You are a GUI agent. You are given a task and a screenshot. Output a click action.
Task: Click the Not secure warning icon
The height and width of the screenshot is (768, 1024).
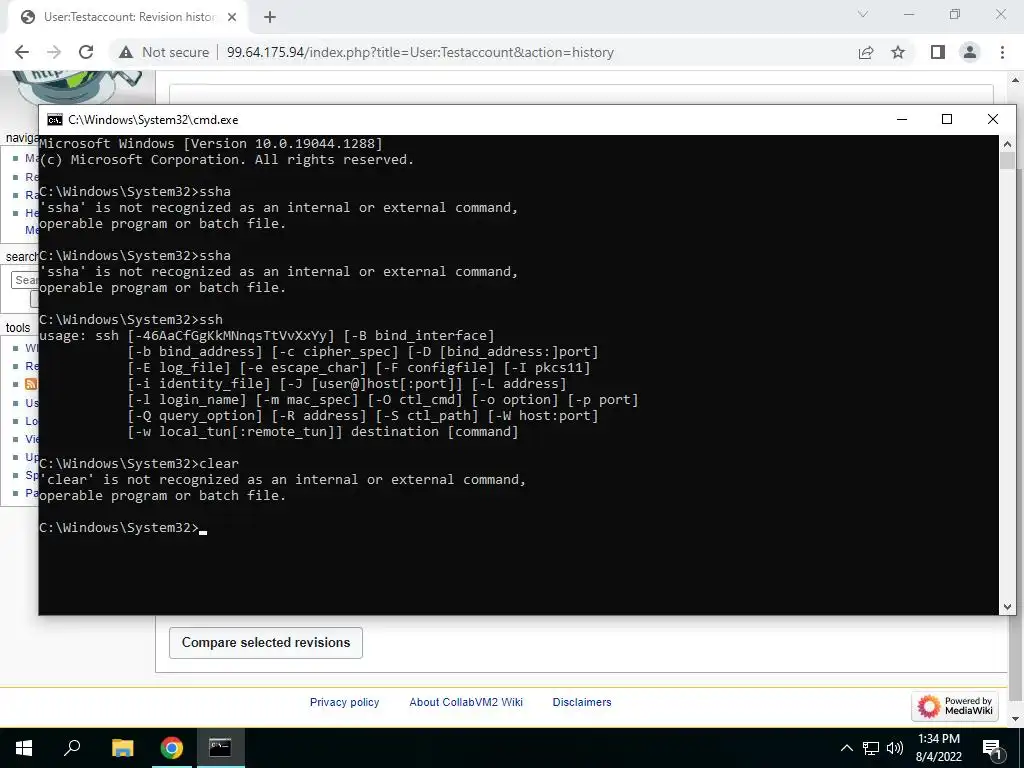click(x=126, y=52)
